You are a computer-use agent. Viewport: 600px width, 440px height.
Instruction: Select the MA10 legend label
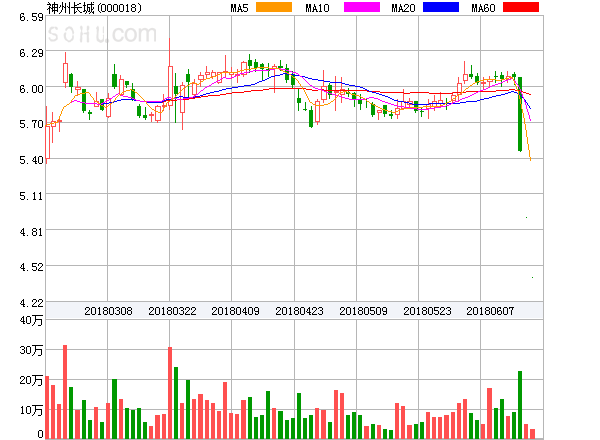pos(318,8)
